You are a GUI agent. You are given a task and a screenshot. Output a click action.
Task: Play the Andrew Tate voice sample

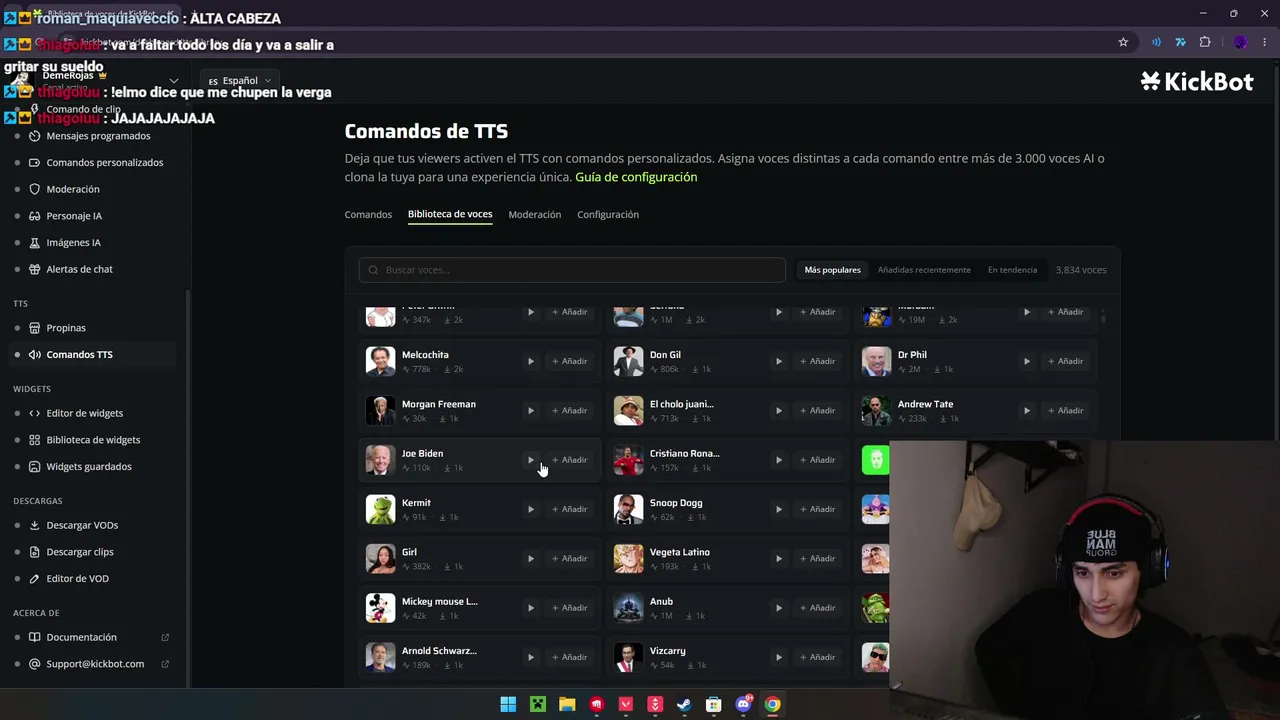[x=1026, y=410]
